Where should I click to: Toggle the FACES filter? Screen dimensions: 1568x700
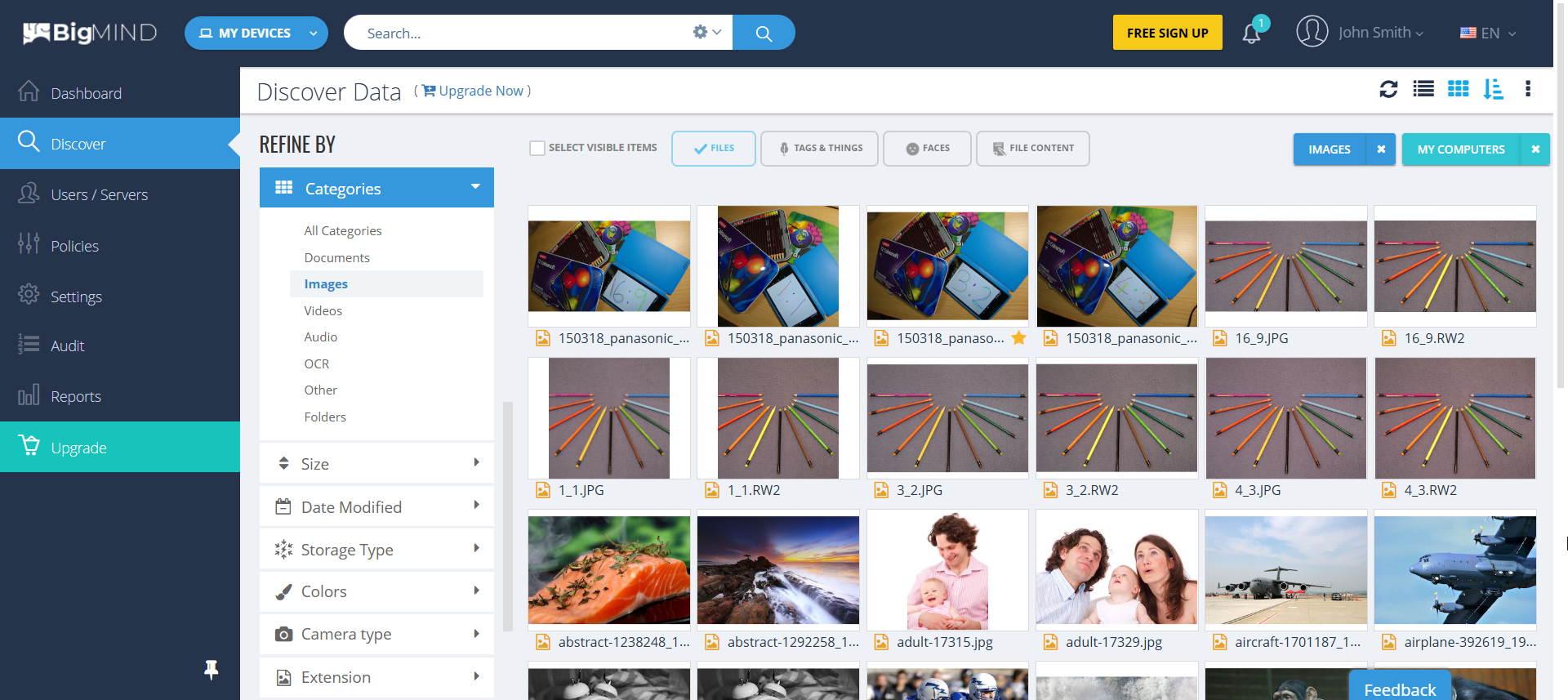927,149
